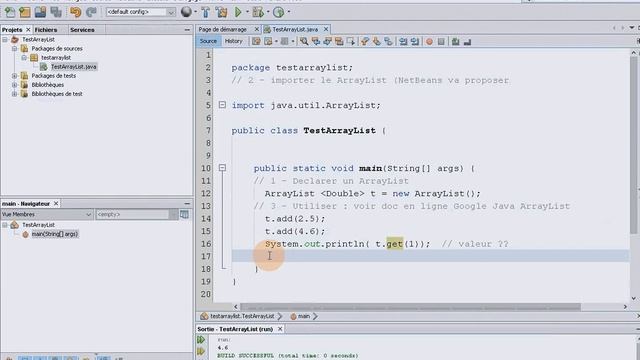
Task: Switch to TestArrayList.java editor tab
Action: coord(295,29)
